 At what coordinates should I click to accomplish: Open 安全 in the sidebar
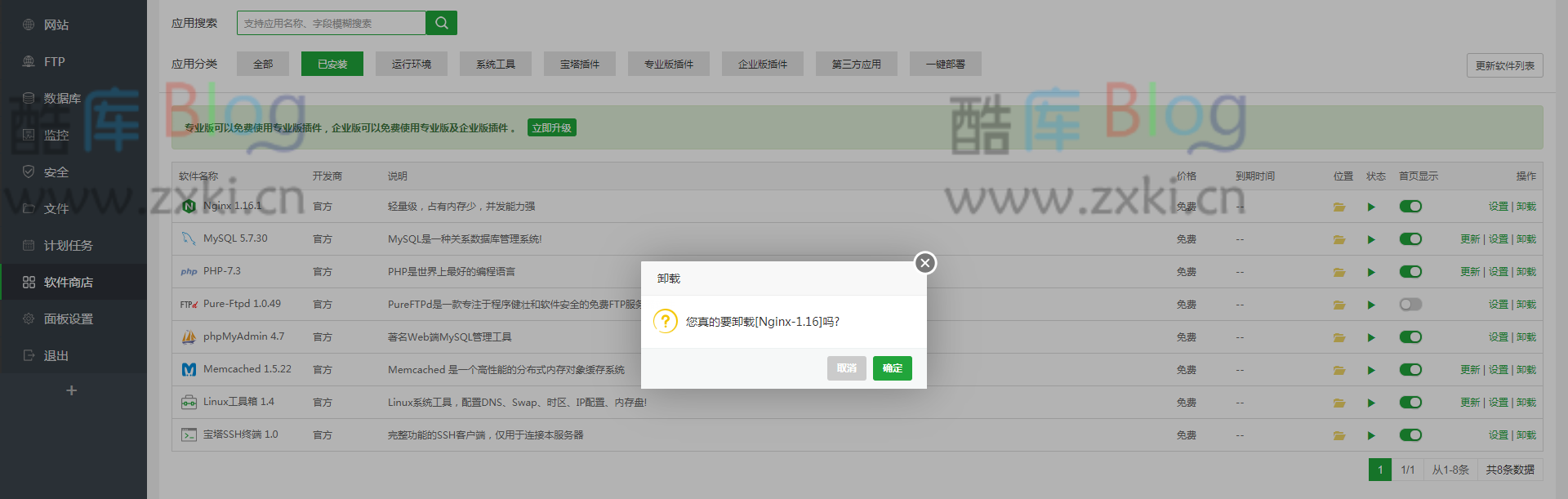(x=73, y=172)
